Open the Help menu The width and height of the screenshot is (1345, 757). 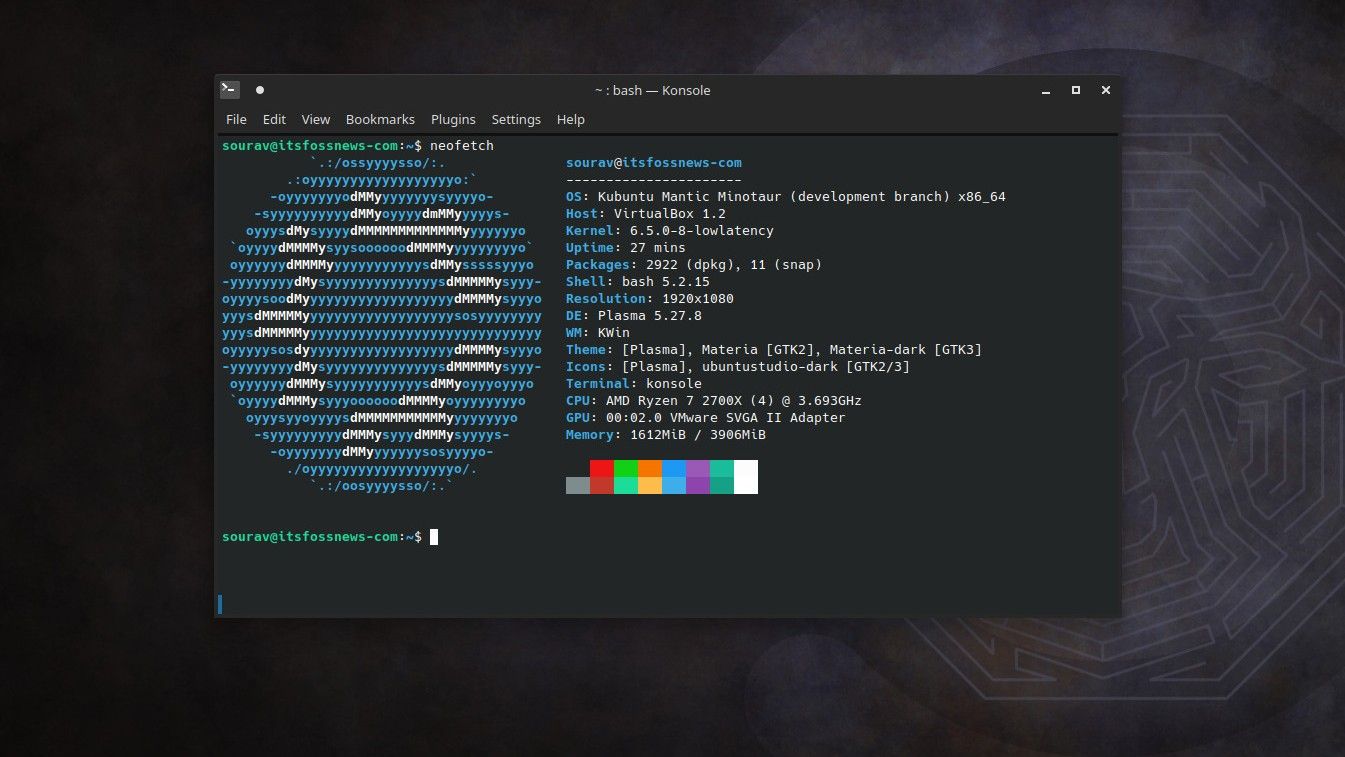570,119
